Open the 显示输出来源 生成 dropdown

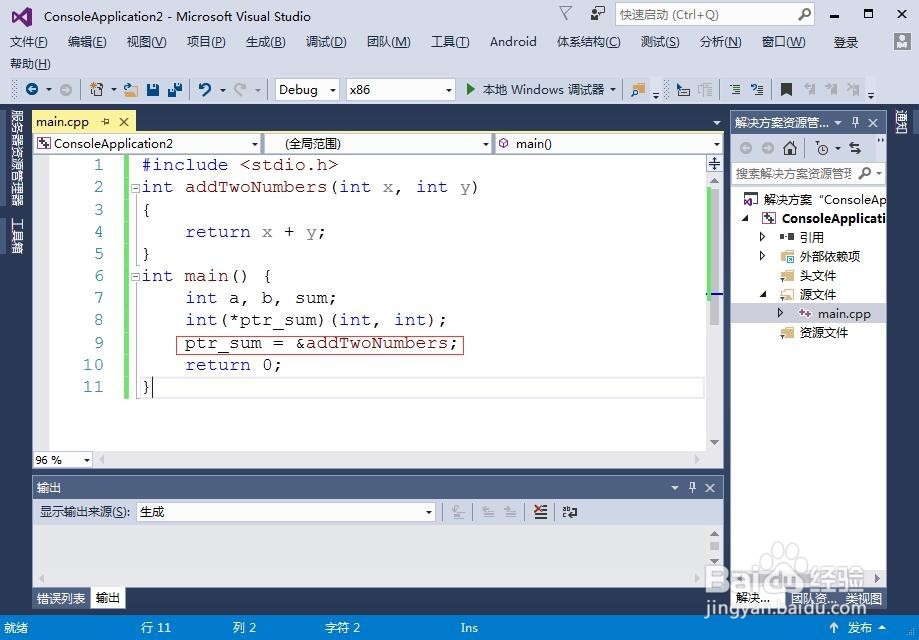(428, 512)
